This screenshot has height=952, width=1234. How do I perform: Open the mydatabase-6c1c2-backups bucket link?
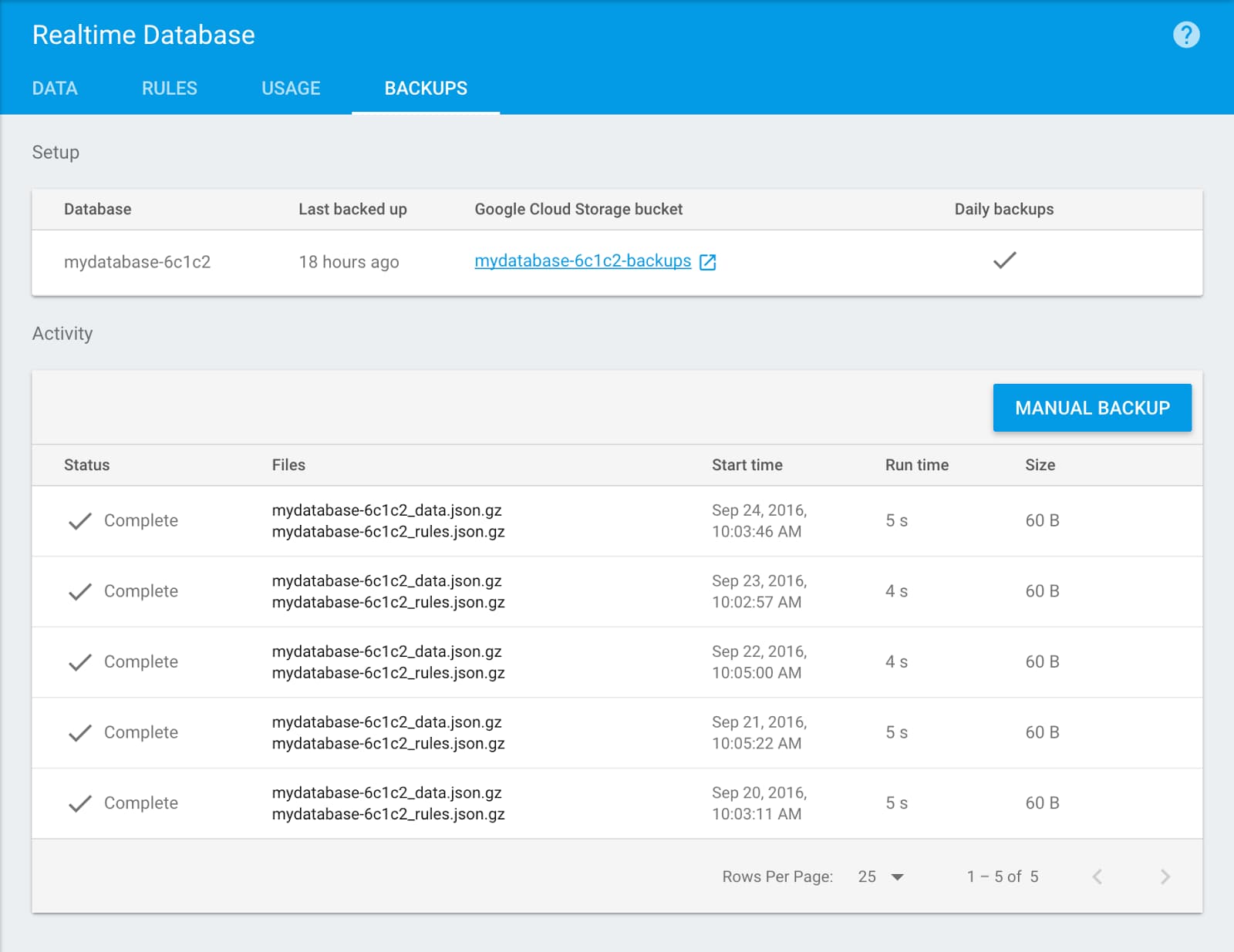583,261
